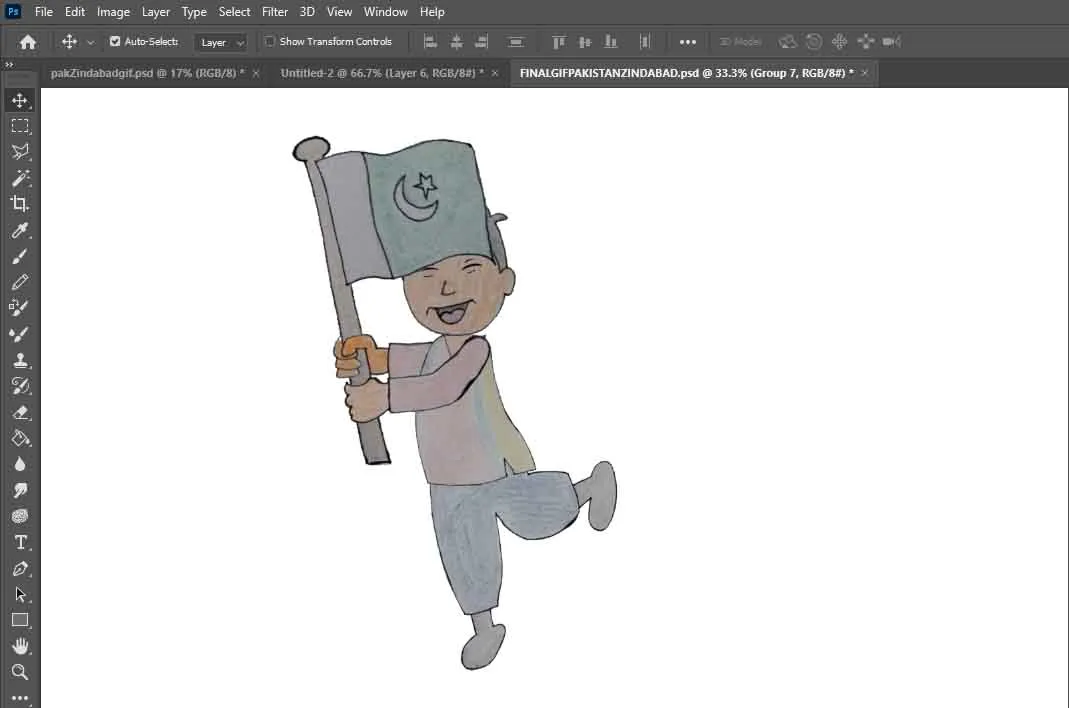1069x708 pixels.
Task: Select the Pen tool
Action: coord(20,568)
